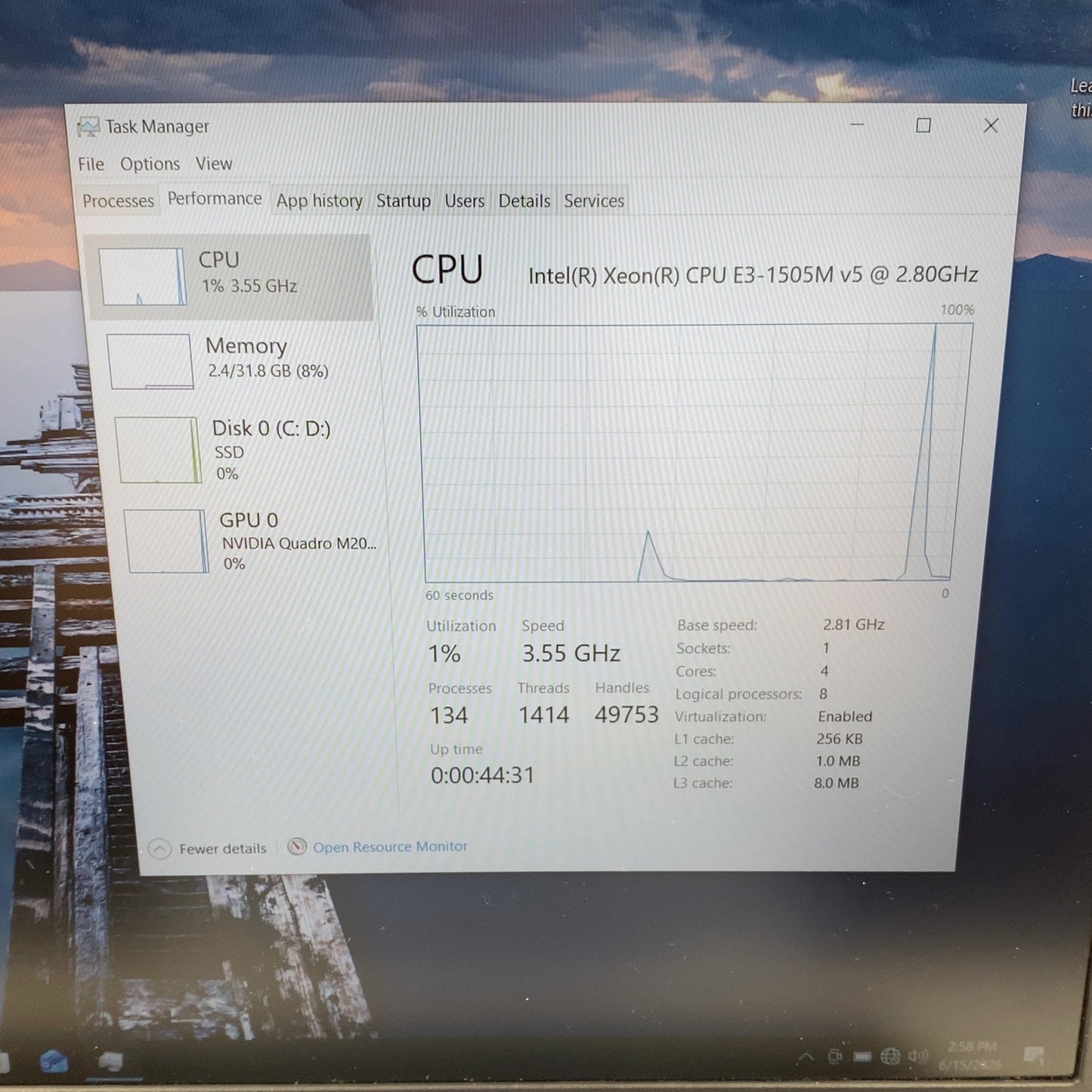Click the "60 seconds" label under the graph
Screen dimensions: 1092x1092
pyautogui.click(x=459, y=595)
